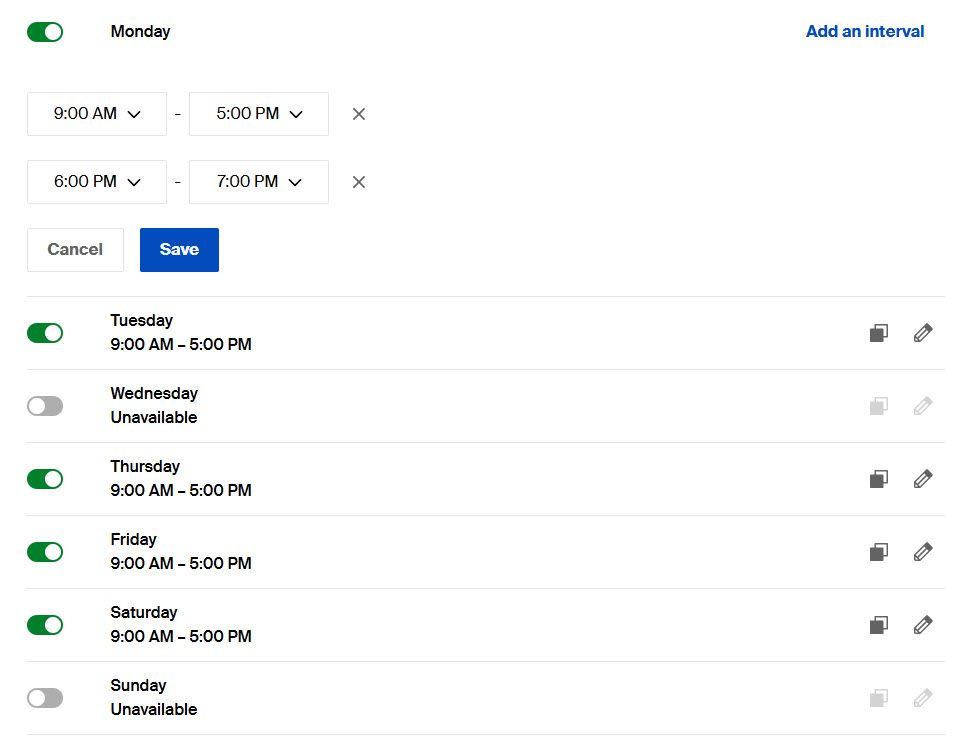The height and width of the screenshot is (747, 967).
Task: Cancel editing Monday's hours
Action: pyautogui.click(x=75, y=249)
